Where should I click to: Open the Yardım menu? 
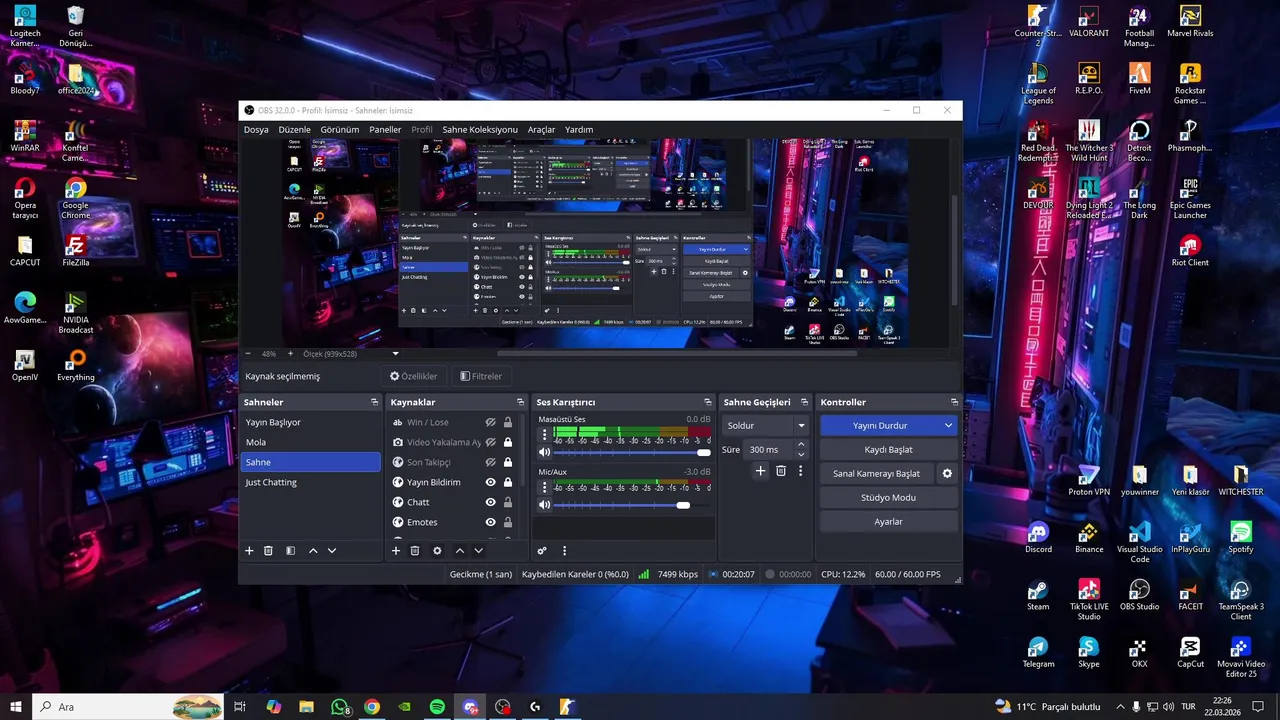point(579,130)
